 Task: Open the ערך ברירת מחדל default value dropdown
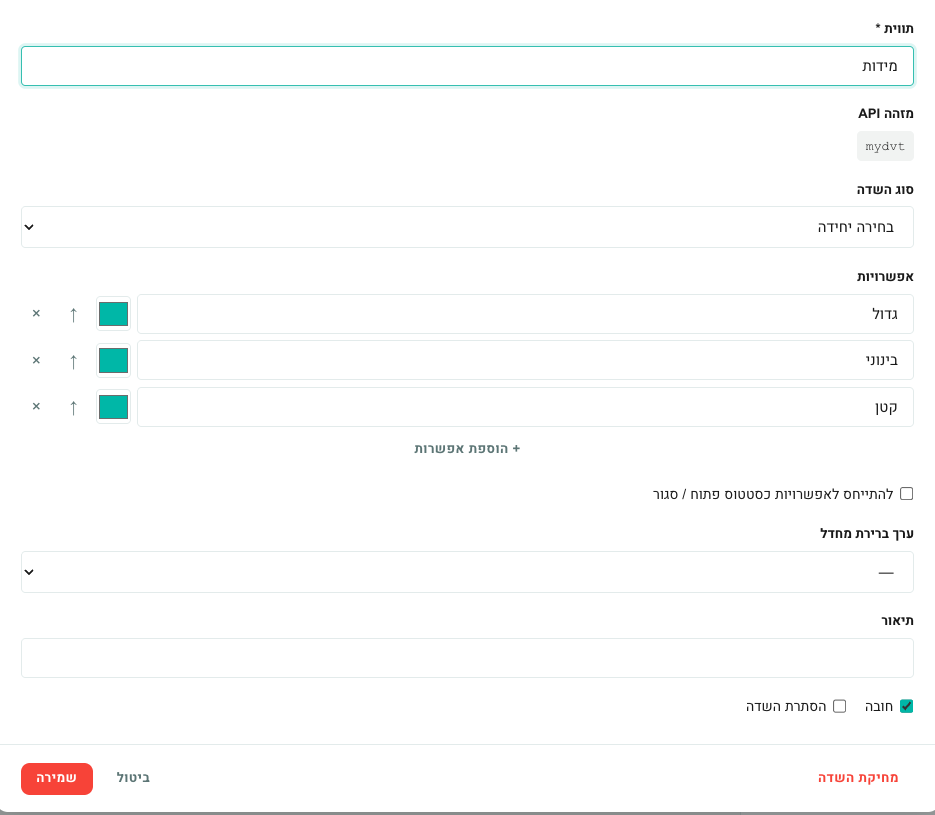[x=468, y=572]
